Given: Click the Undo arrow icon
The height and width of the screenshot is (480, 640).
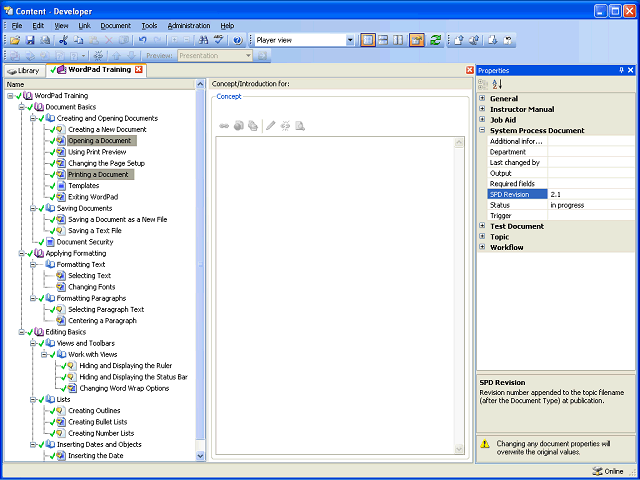Looking at the screenshot, I should [x=142, y=40].
